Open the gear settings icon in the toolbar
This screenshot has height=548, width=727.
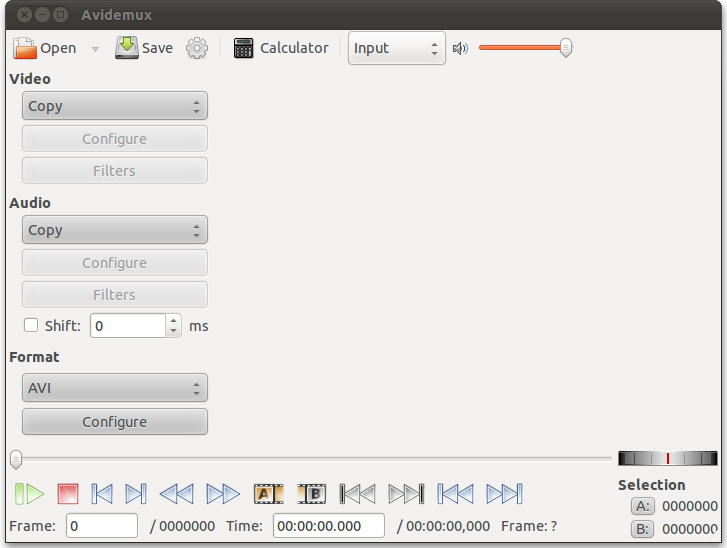coord(197,48)
